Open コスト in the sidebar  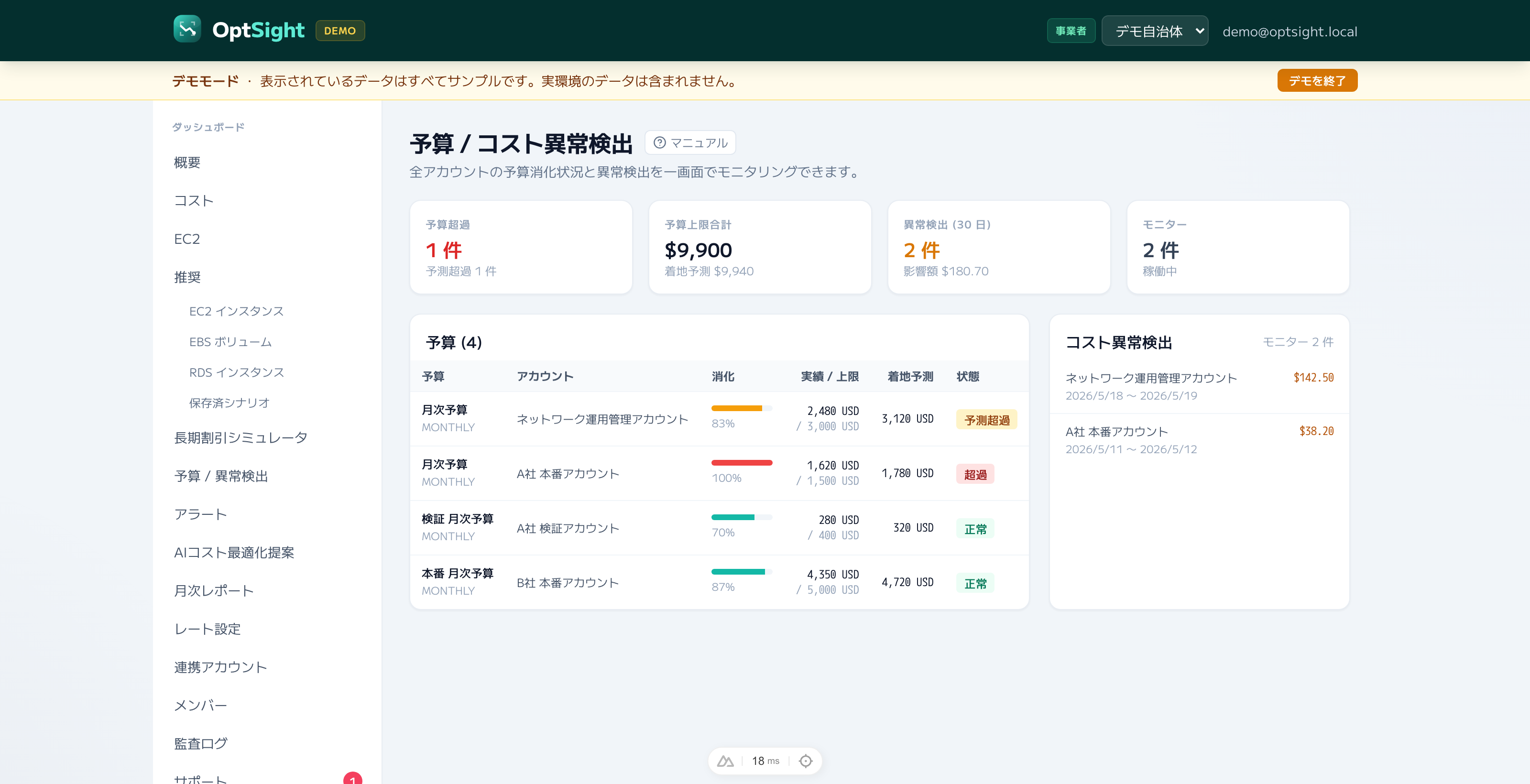click(x=194, y=201)
